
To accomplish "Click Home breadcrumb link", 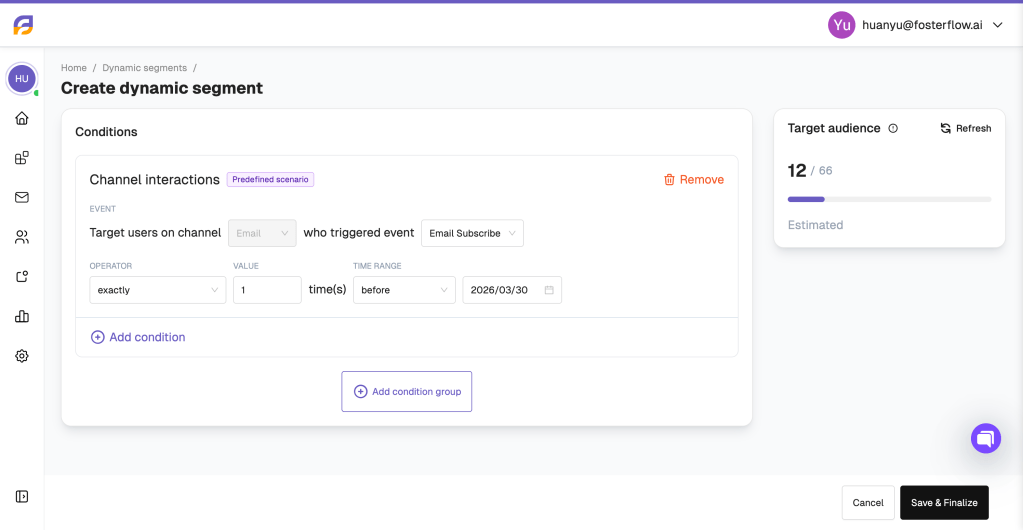I will click(x=74, y=68).
